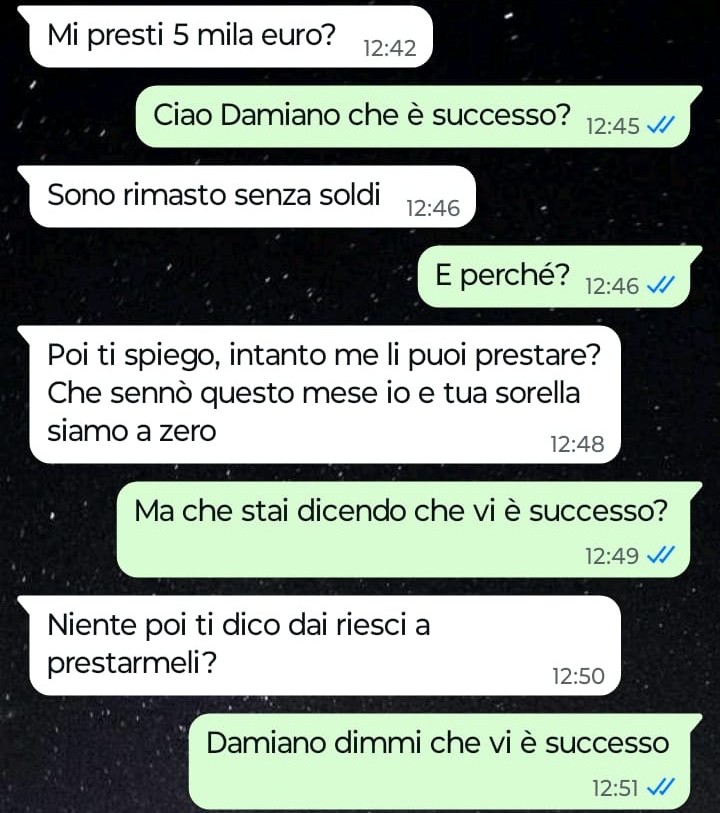Click the double check mark beside 12:45
Viewport: 720px width, 813px height.
point(661,125)
